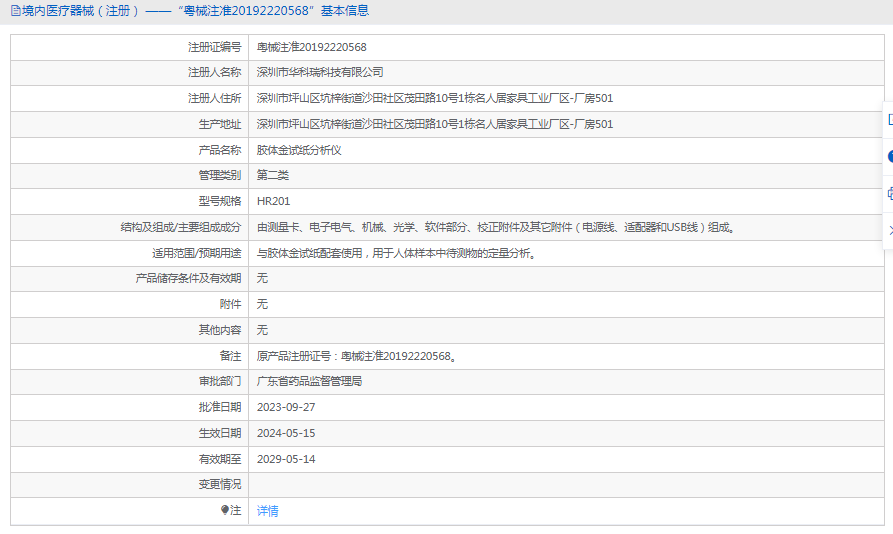Click 无 value in 附件 row
This screenshot has width=893, height=534.
262,304
